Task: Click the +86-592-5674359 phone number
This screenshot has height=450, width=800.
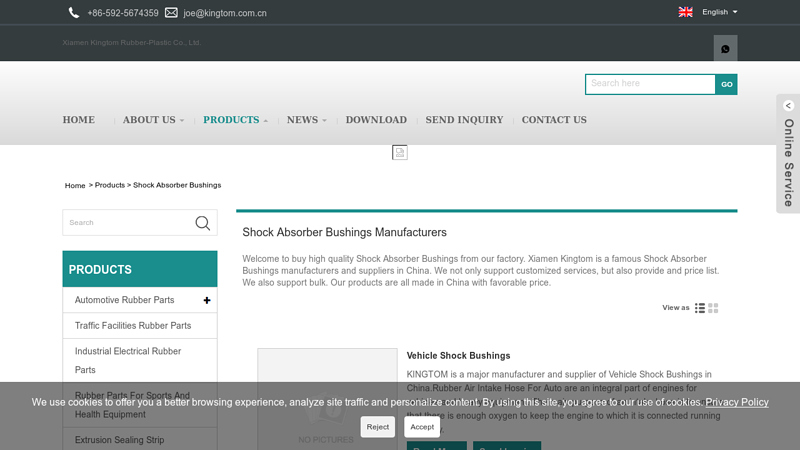Action: coord(123,13)
